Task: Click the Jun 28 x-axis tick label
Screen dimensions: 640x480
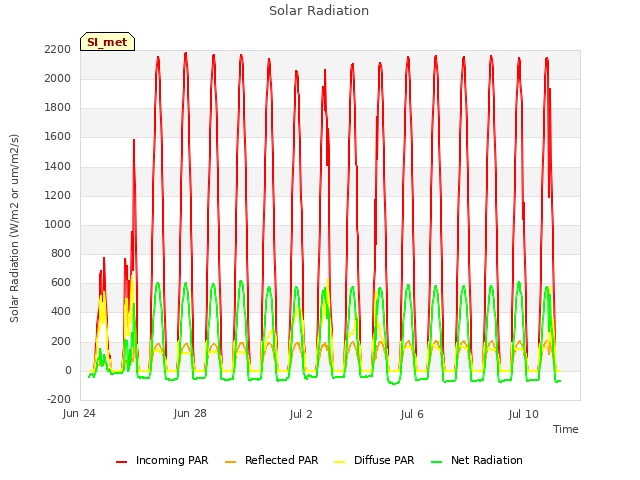Action: pos(190,414)
